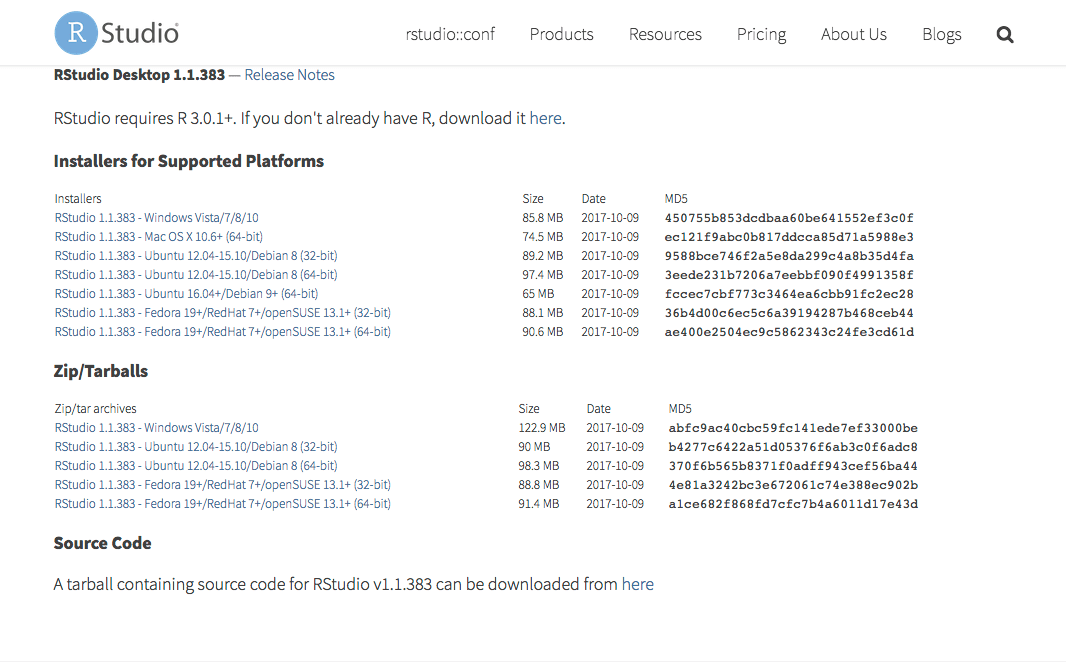Download Fedora 19+/RedHat 7+ 64-bit installer
This screenshot has height=662, width=1066.
pyautogui.click(x=222, y=332)
